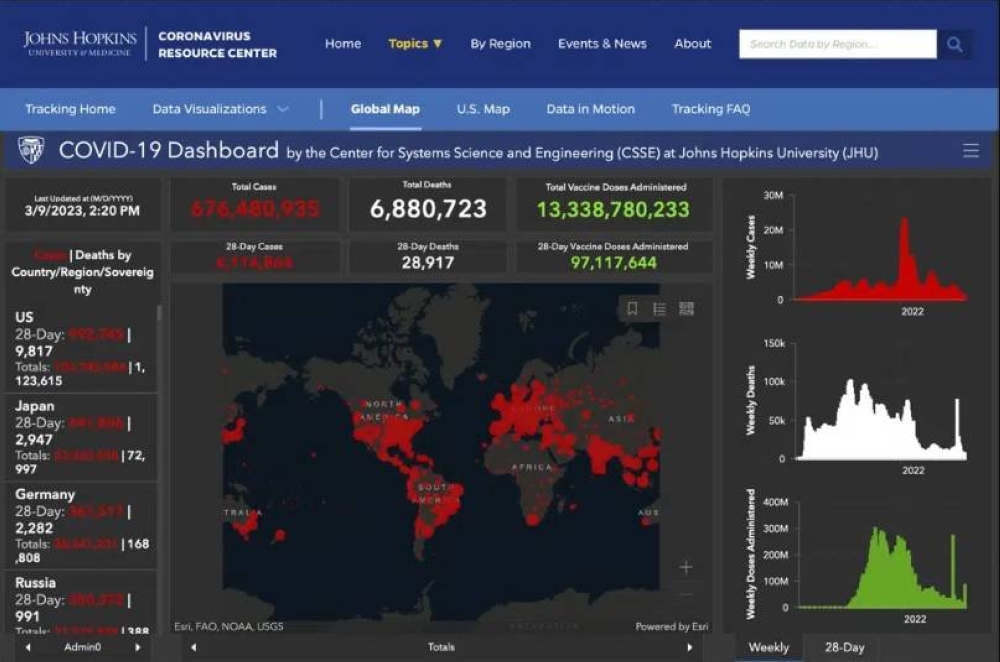
Task: Show the map legend list icon
Action: [x=659, y=309]
